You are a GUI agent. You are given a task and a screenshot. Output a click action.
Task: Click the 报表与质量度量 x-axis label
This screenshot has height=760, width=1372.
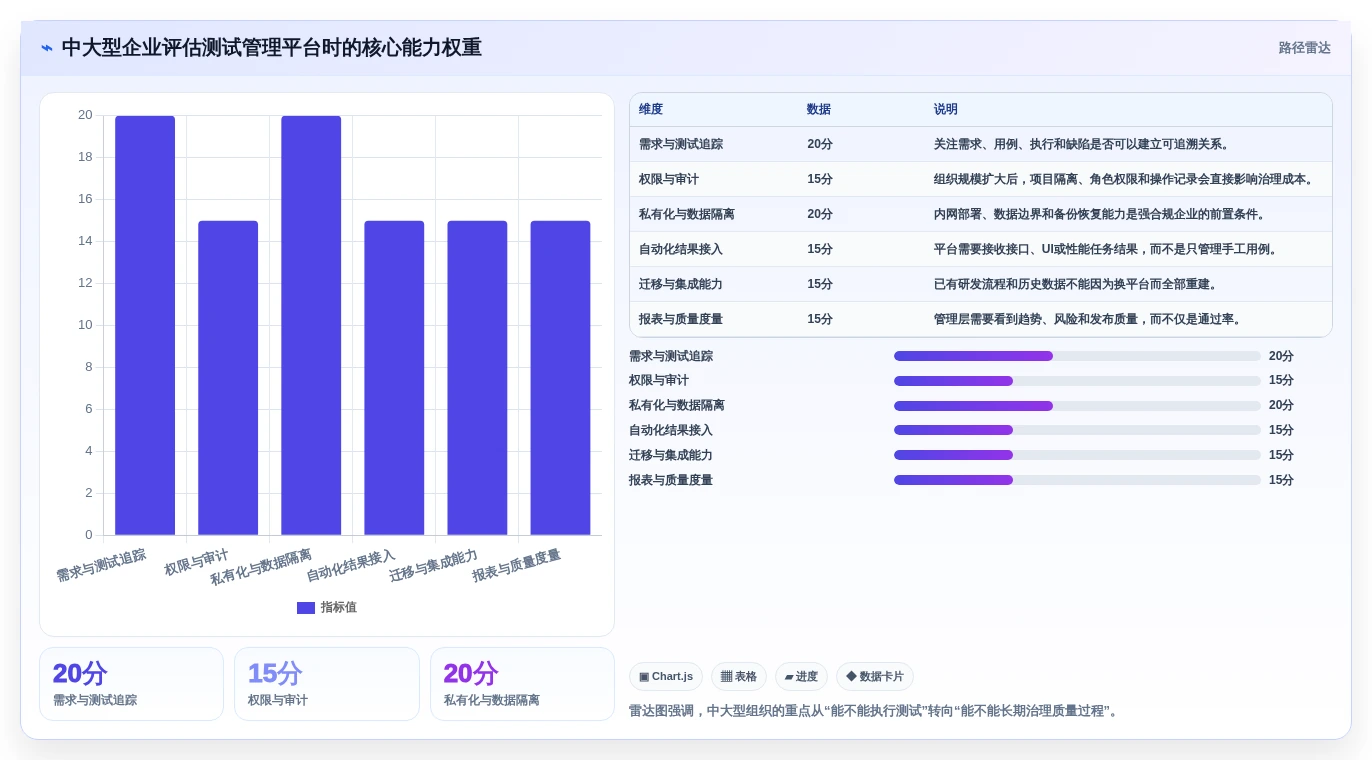point(516,566)
